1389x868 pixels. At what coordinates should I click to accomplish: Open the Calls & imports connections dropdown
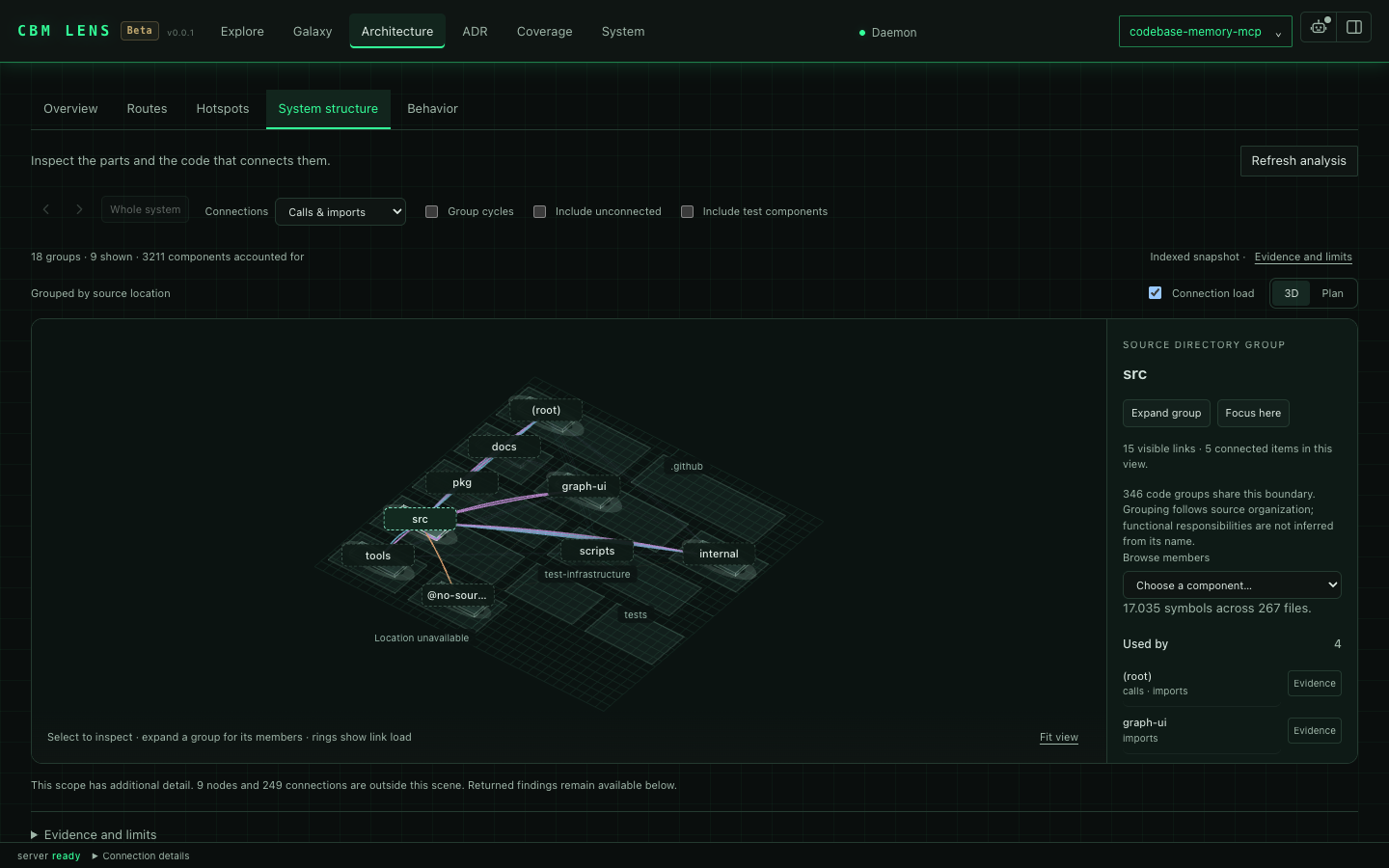[x=340, y=211]
